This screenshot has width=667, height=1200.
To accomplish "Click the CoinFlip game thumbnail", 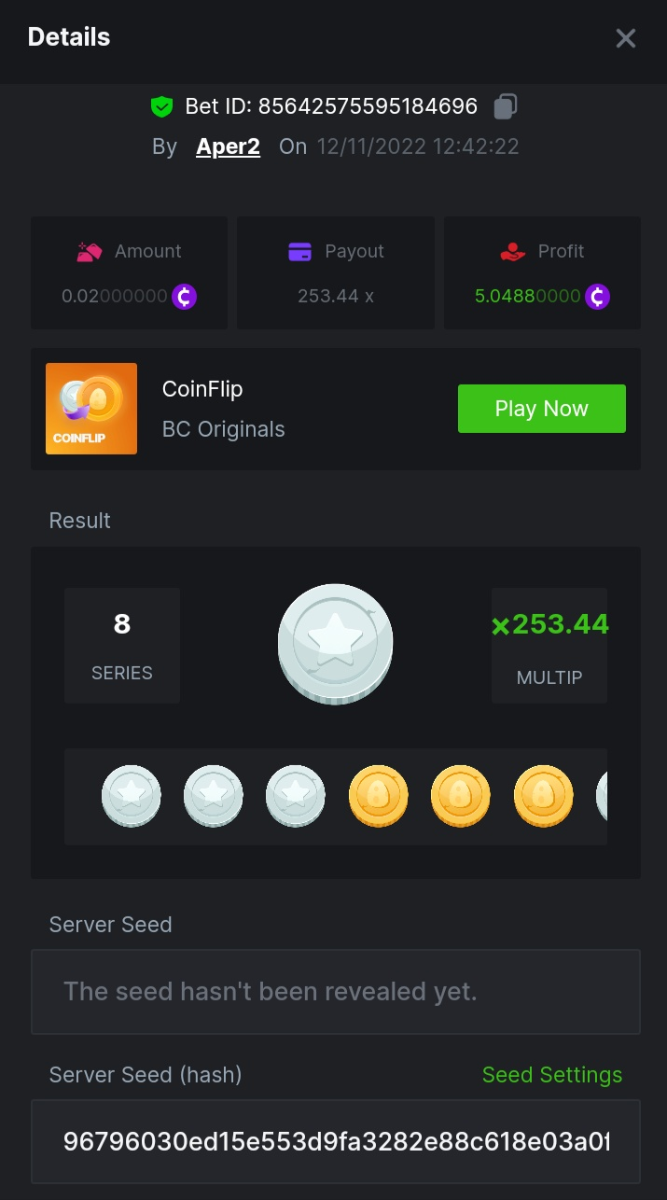I will click(91, 408).
